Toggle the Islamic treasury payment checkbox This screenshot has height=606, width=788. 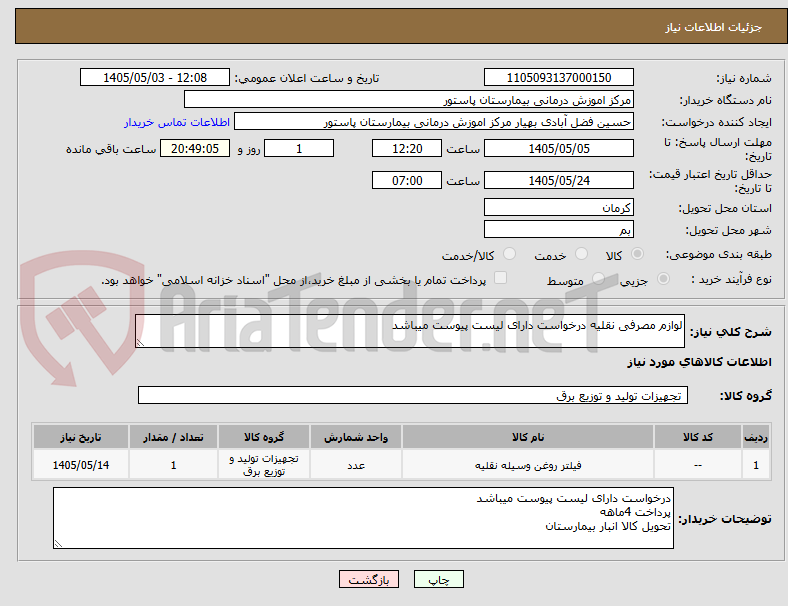(501, 278)
